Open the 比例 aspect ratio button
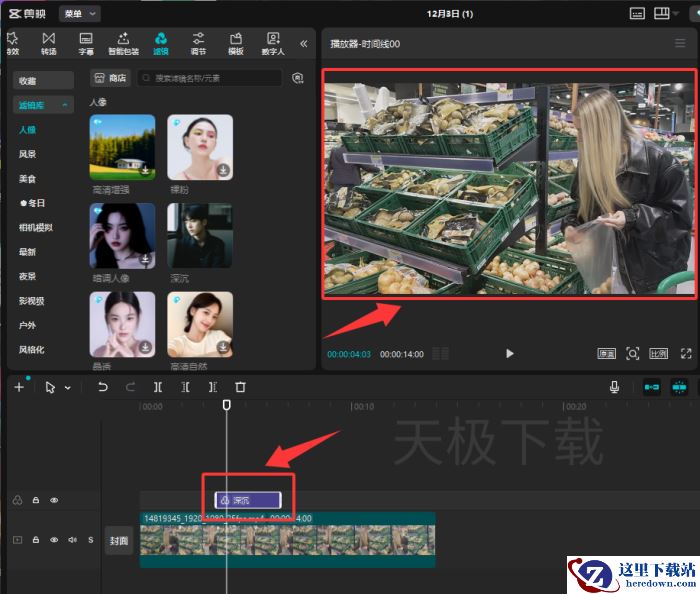 (x=658, y=354)
